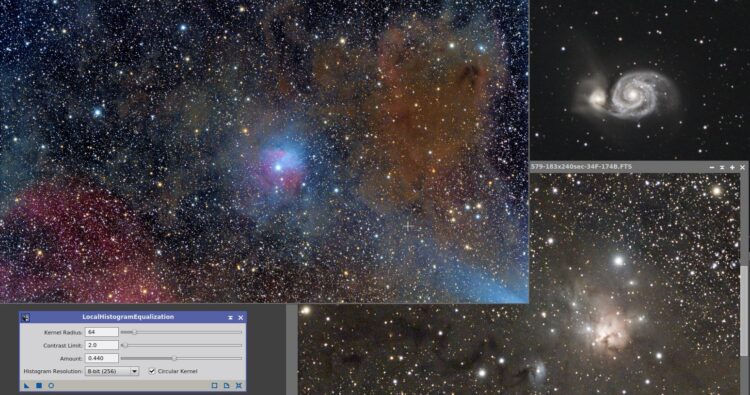Click the Reset cross icon in LocalHistogramEqualization
750x395 pixels.
click(x=239, y=385)
